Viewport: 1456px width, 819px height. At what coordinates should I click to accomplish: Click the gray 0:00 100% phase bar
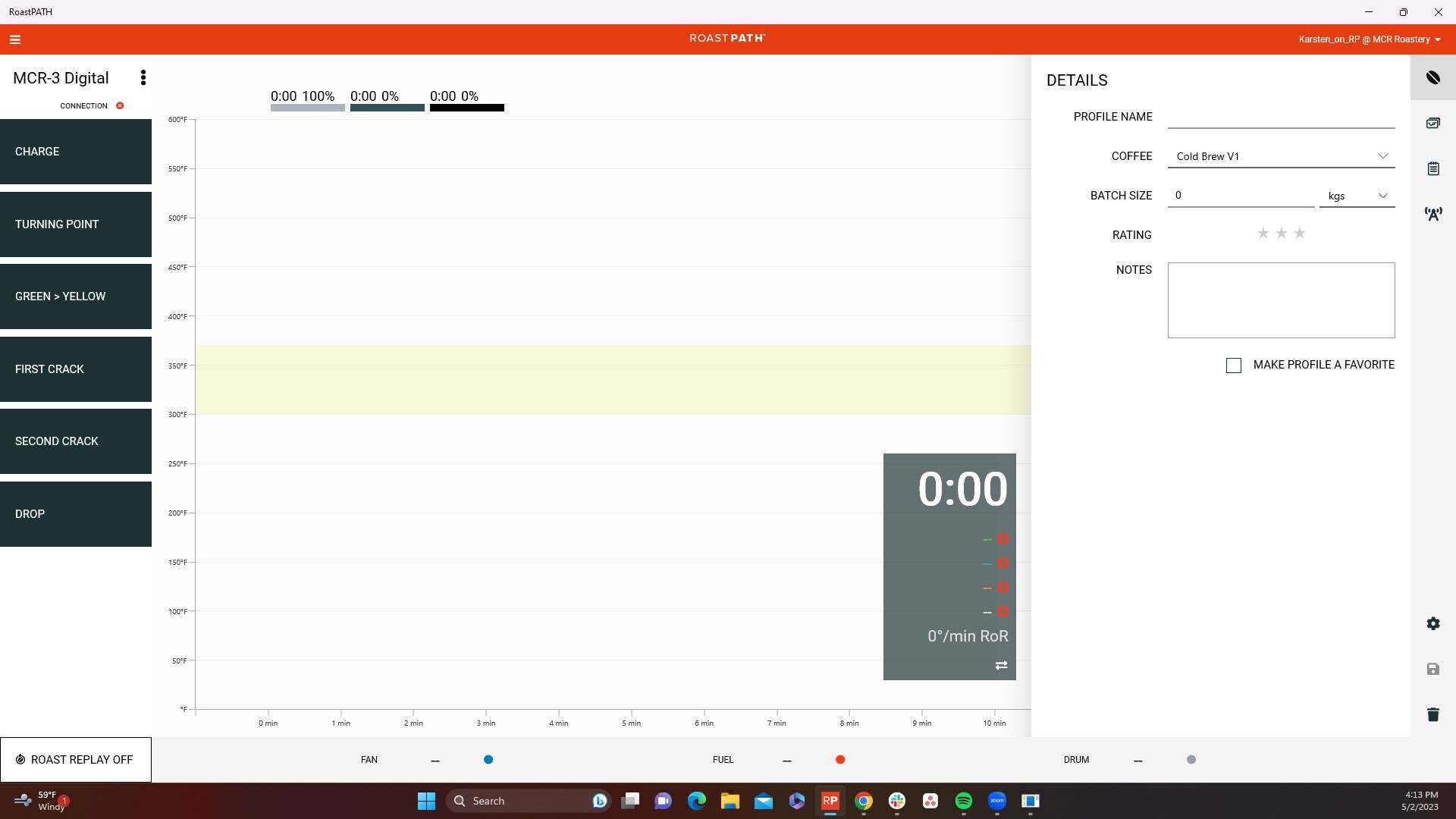tap(308, 108)
